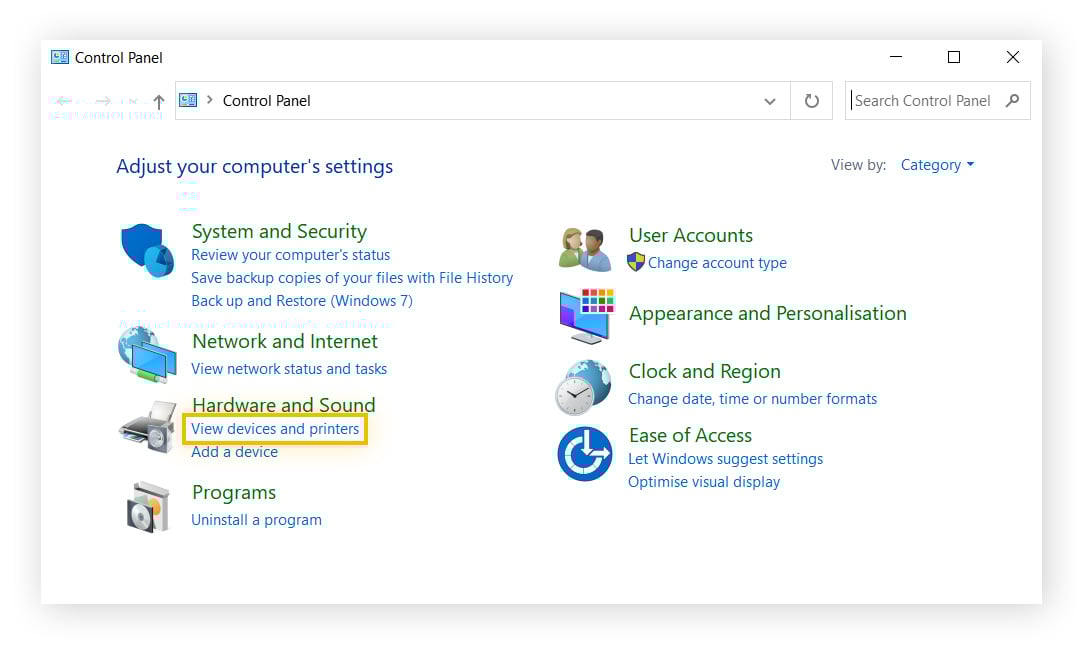Click inside the Search Control Panel field

(925, 101)
